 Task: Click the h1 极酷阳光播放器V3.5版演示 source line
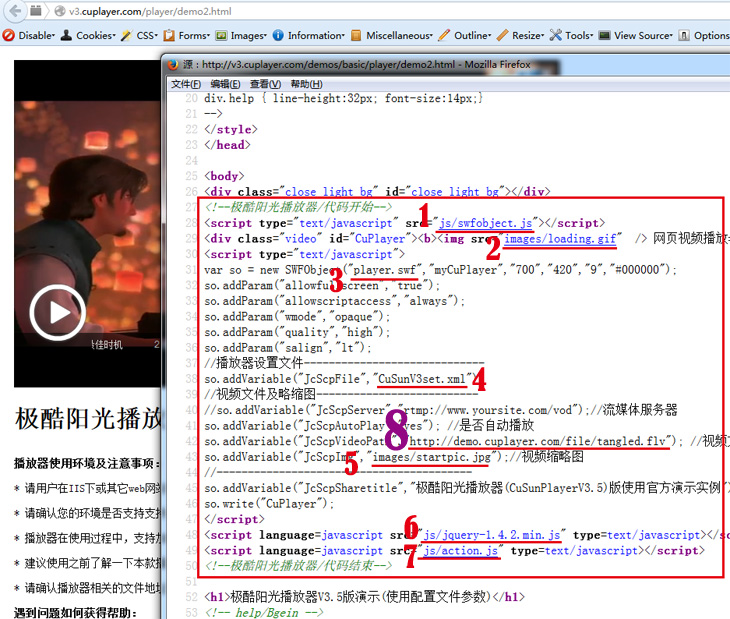coord(365,597)
